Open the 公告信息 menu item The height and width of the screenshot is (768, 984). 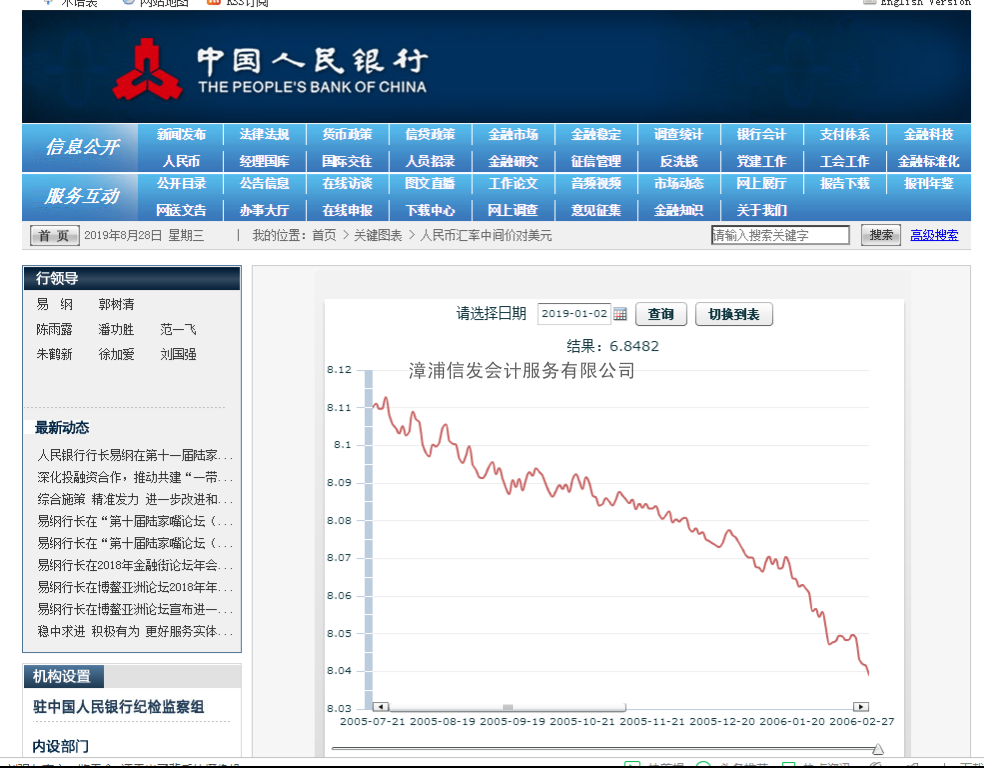pyautogui.click(x=264, y=183)
